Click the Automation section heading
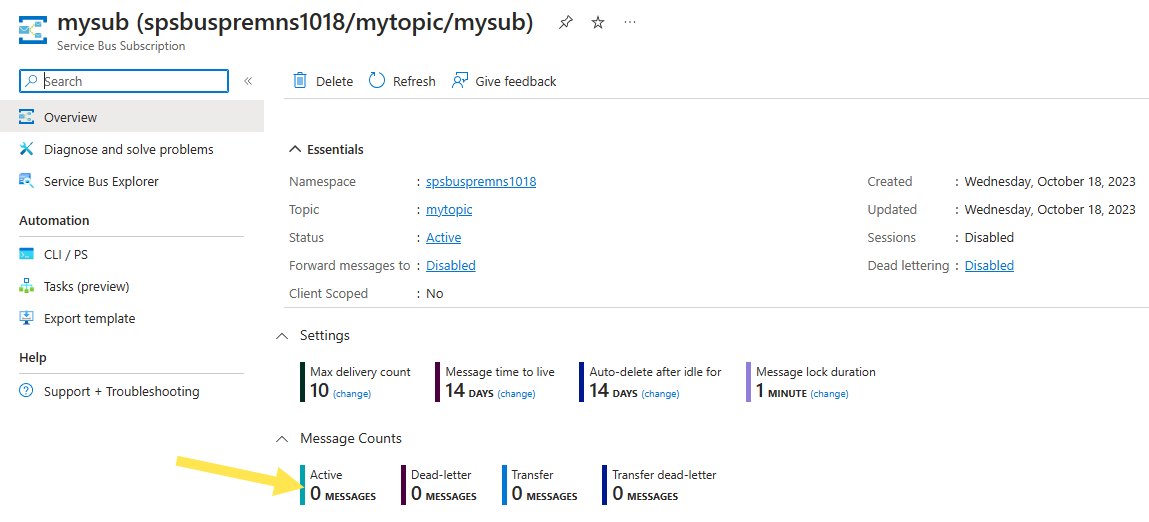This screenshot has width=1149, height=522. [54, 221]
